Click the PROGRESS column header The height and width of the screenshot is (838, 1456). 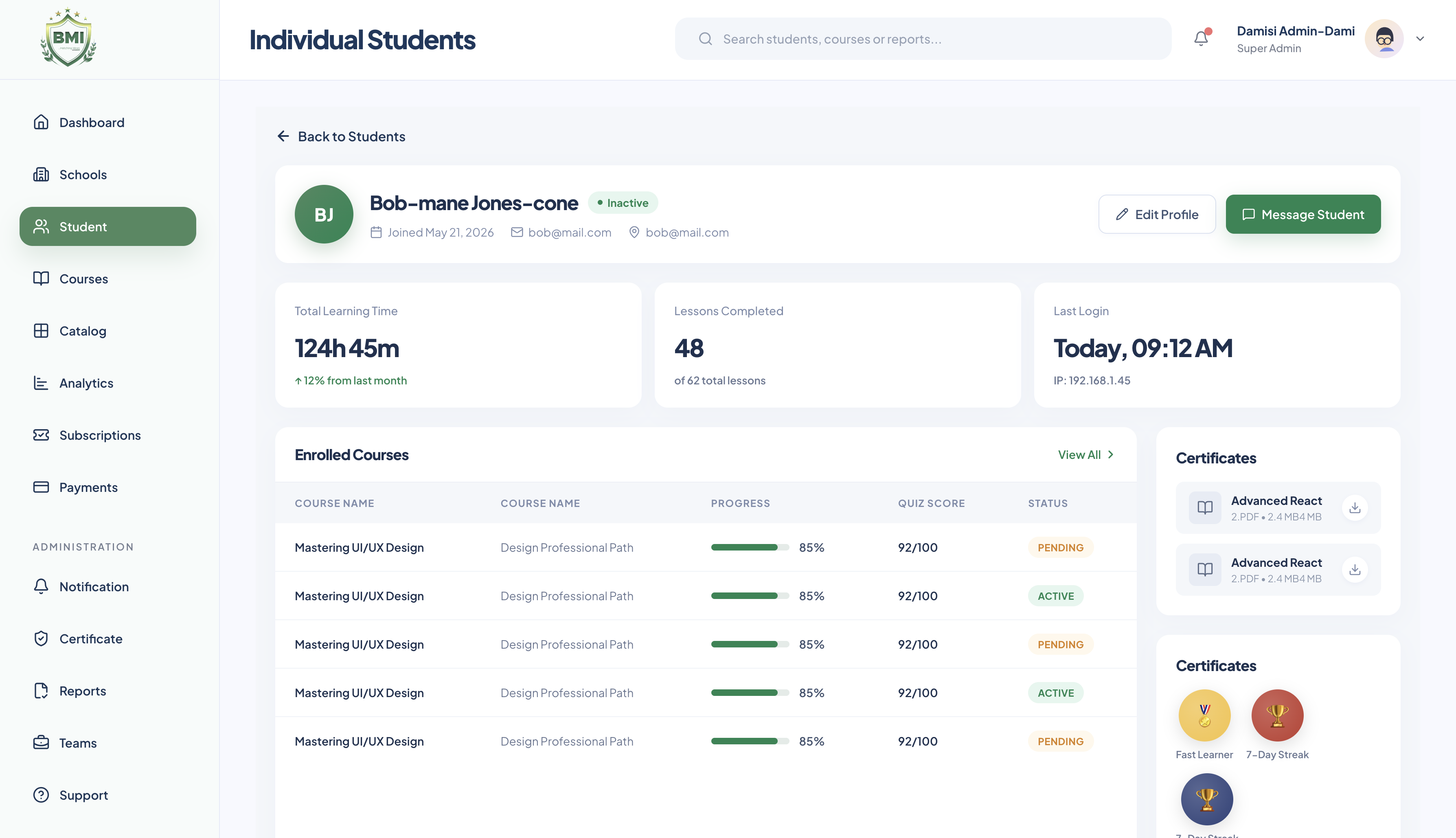[x=740, y=503]
